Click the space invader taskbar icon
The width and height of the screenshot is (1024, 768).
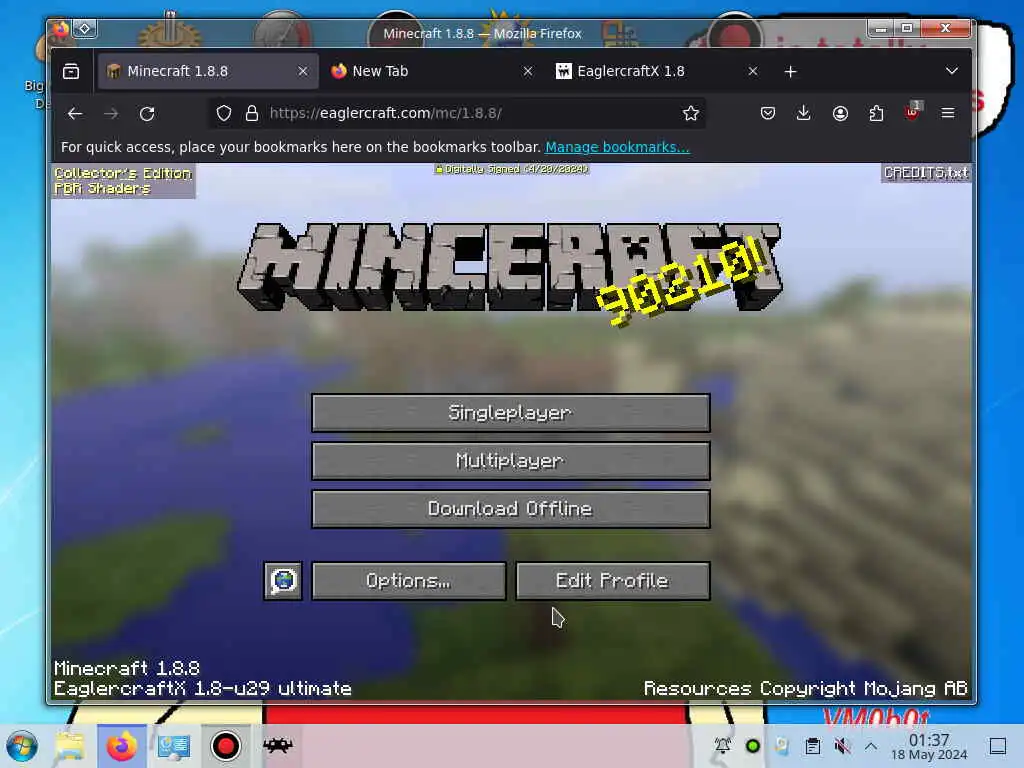point(278,744)
